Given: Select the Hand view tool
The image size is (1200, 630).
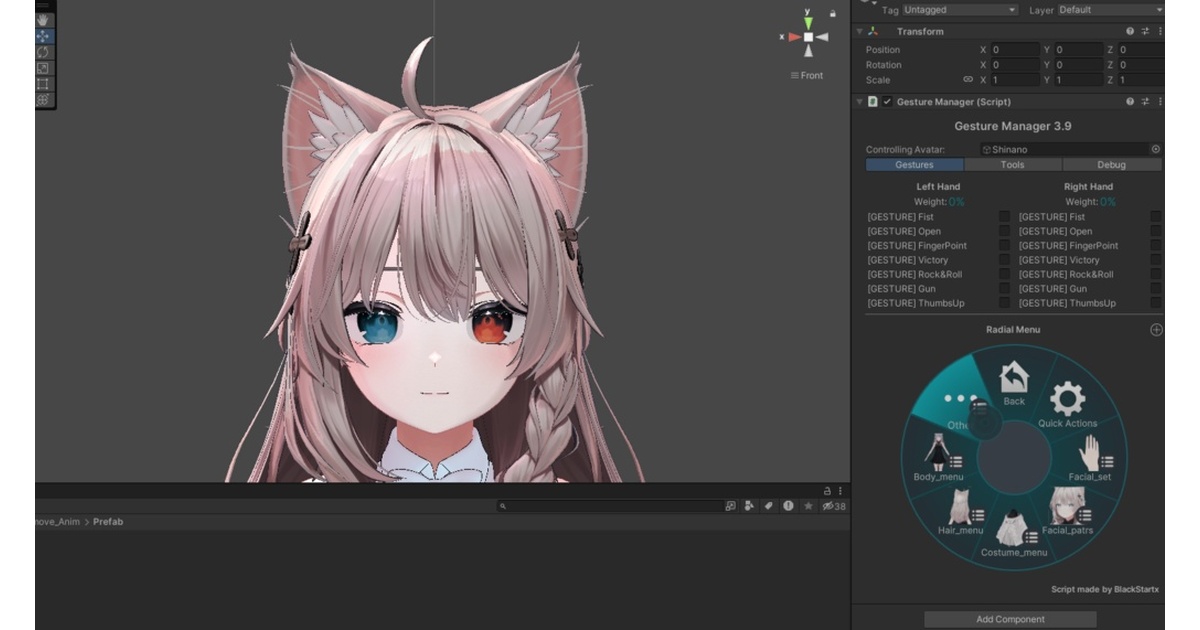Looking at the screenshot, I should [43, 20].
